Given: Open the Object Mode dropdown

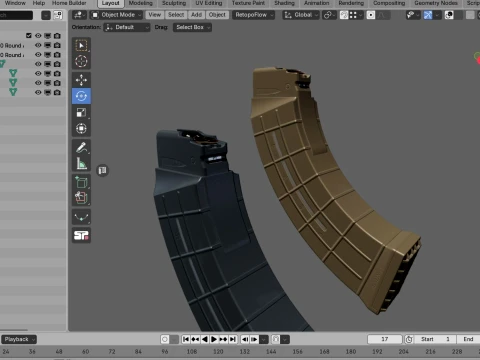Looking at the screenshot, I should 116,15.
